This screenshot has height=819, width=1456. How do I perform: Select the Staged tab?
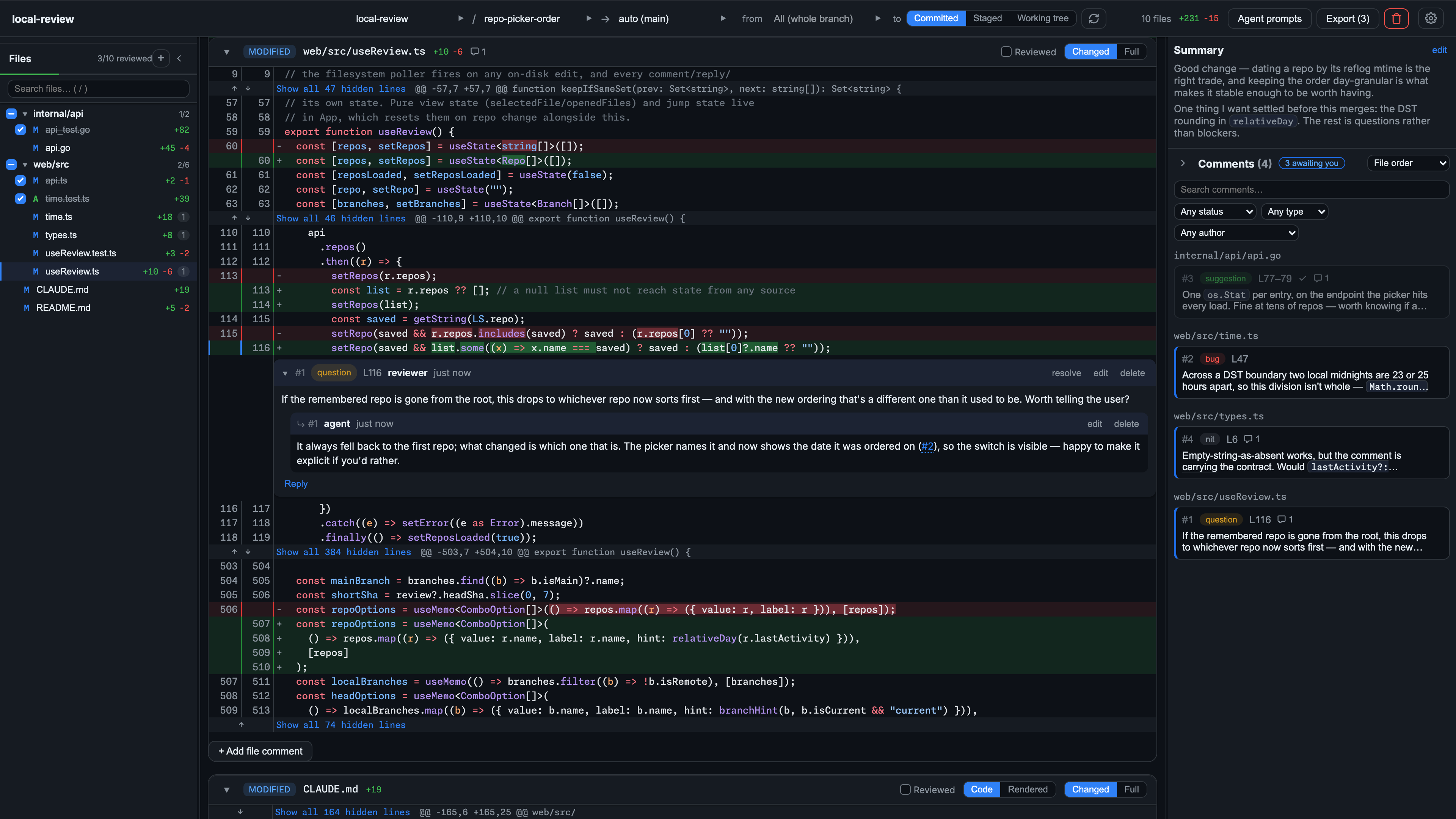[987, 18]
